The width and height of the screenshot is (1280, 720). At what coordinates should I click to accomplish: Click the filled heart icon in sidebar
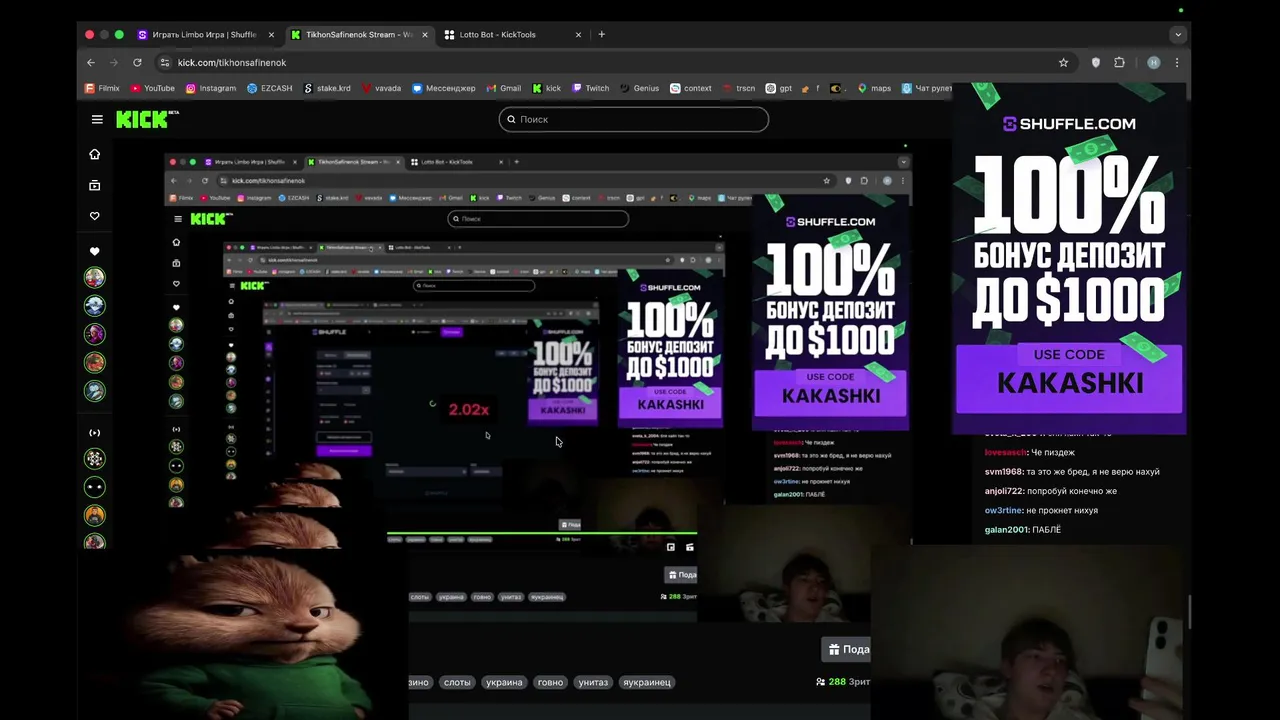(95, 251)
